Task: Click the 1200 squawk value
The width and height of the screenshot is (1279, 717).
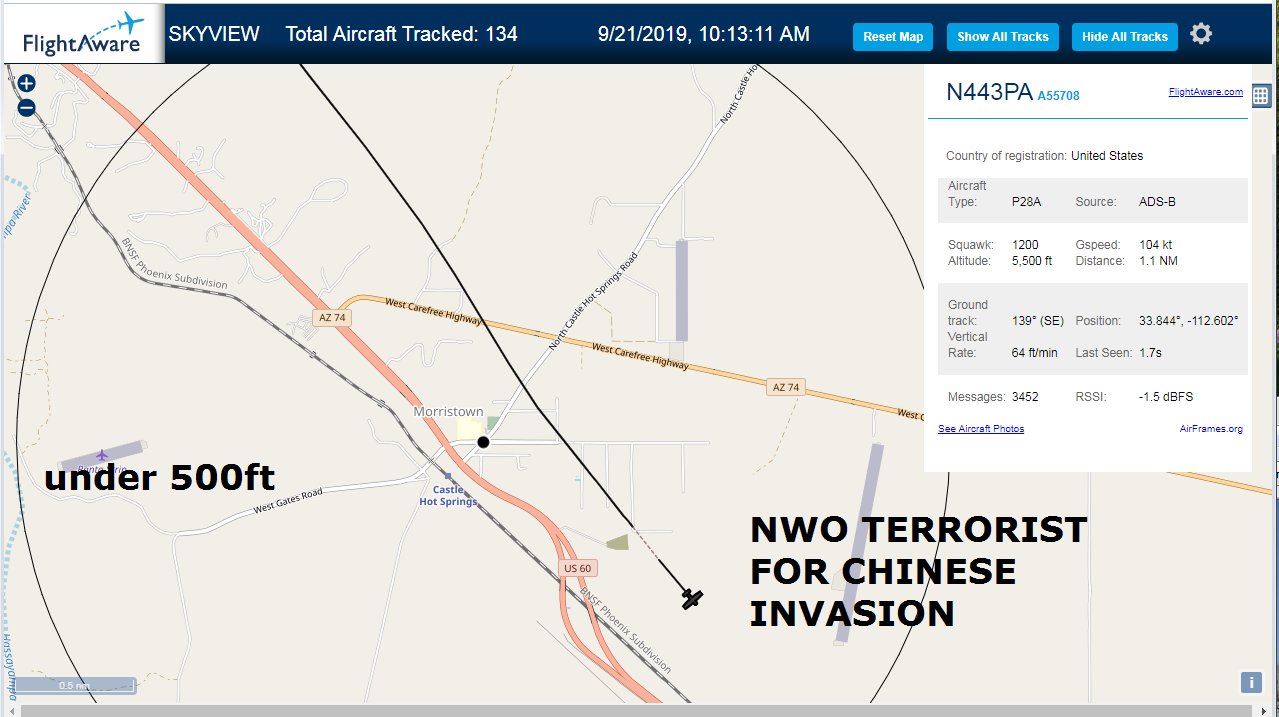Action: 1025,245
